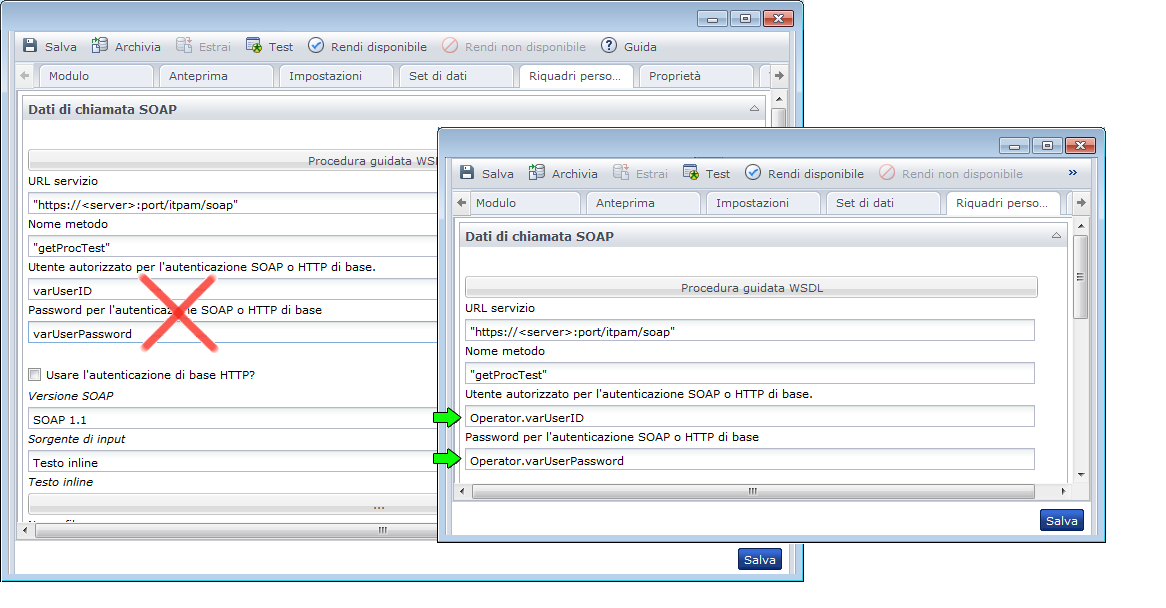Click scroll down arrow in front window

pos(1080,474)
